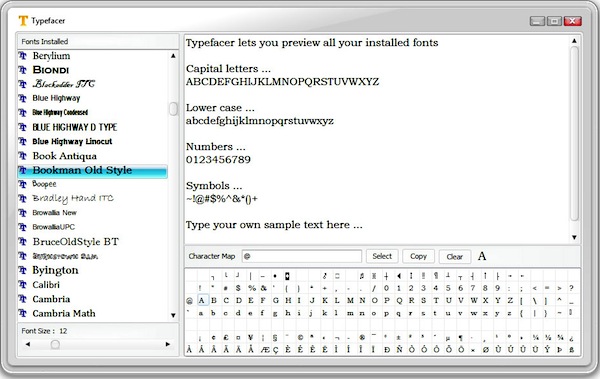
Task: Click the down arrow of the font list scrollbar
Action: point(173,315)
